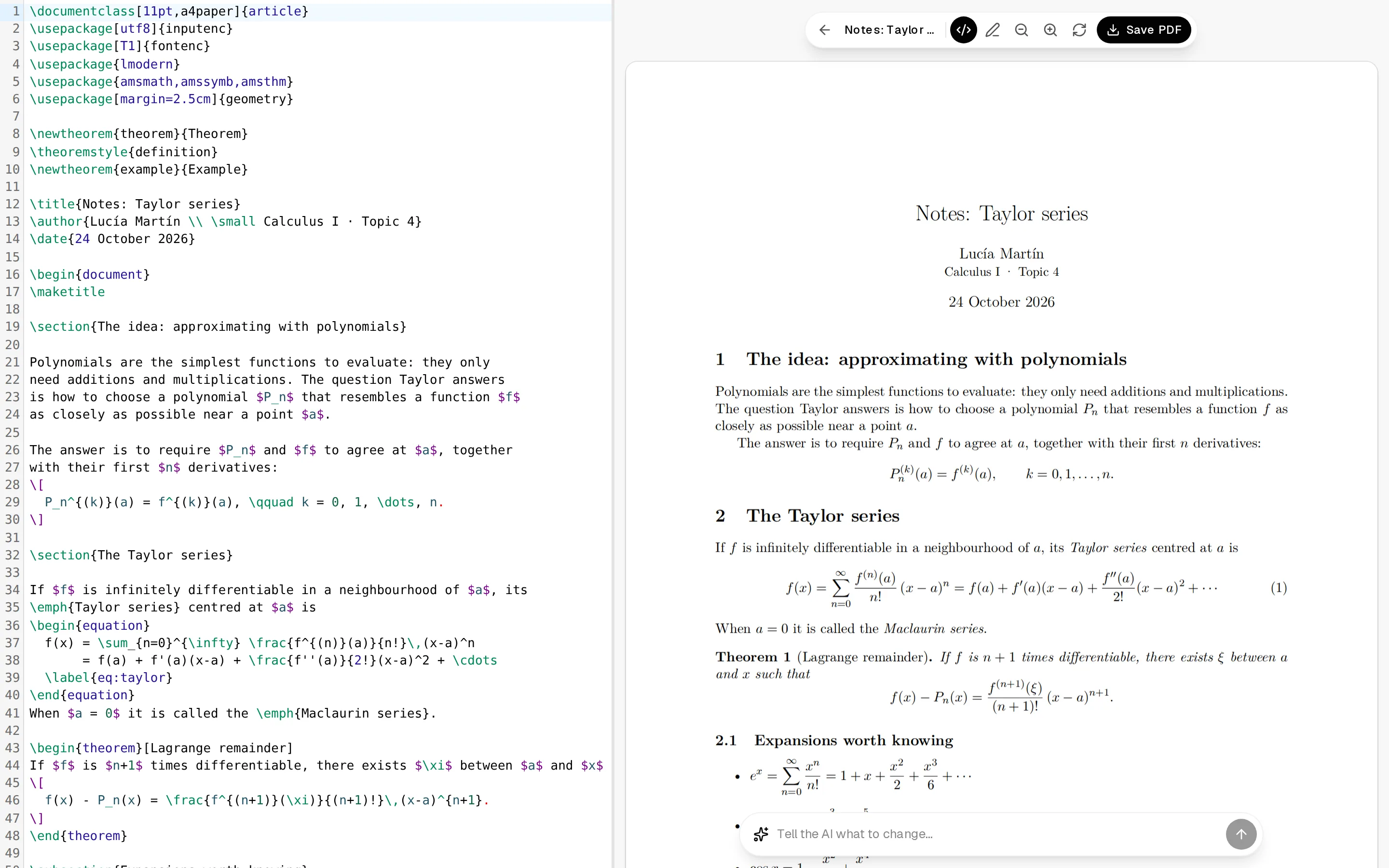Viewport: 1389px width, 868px height.
Task: Click the preview title 'Notes: Taylor series'
Action: [x=1002, y=214]
